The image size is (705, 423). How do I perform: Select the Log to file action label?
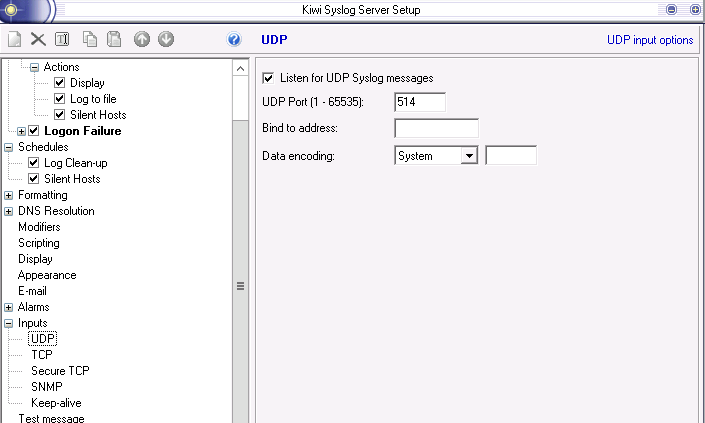93,99
